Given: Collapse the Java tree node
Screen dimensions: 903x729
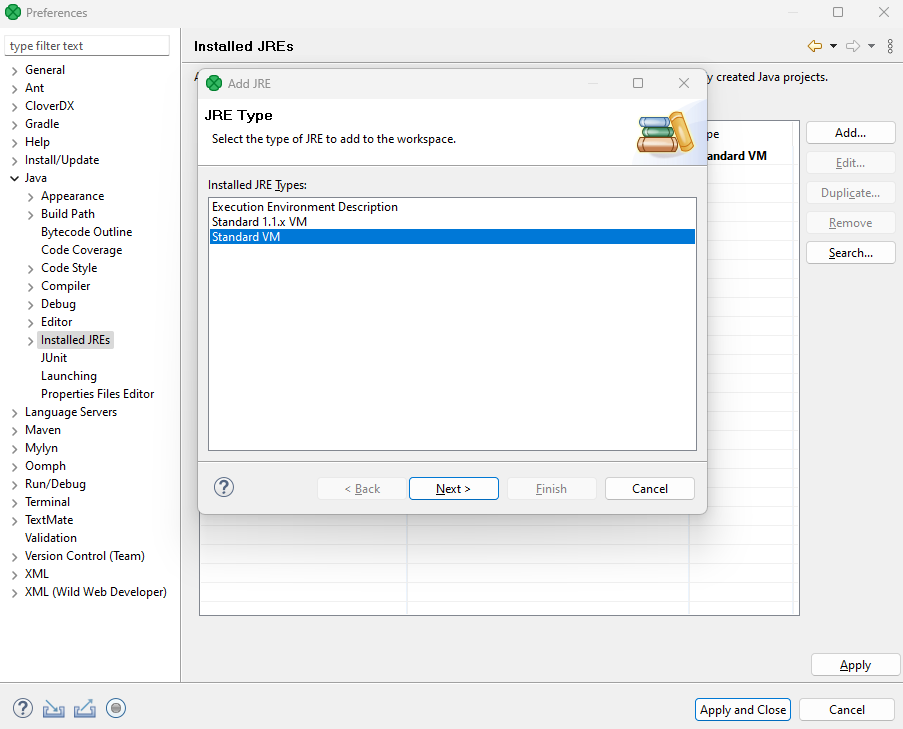Looking at the screenshot, I should (14, 178).
